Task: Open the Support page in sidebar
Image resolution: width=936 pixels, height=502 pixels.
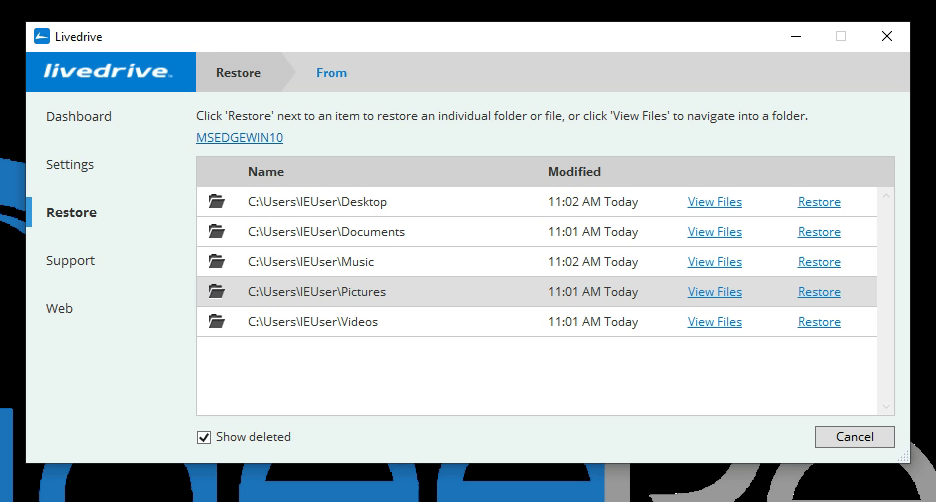Action: click(x=70, y=261)
